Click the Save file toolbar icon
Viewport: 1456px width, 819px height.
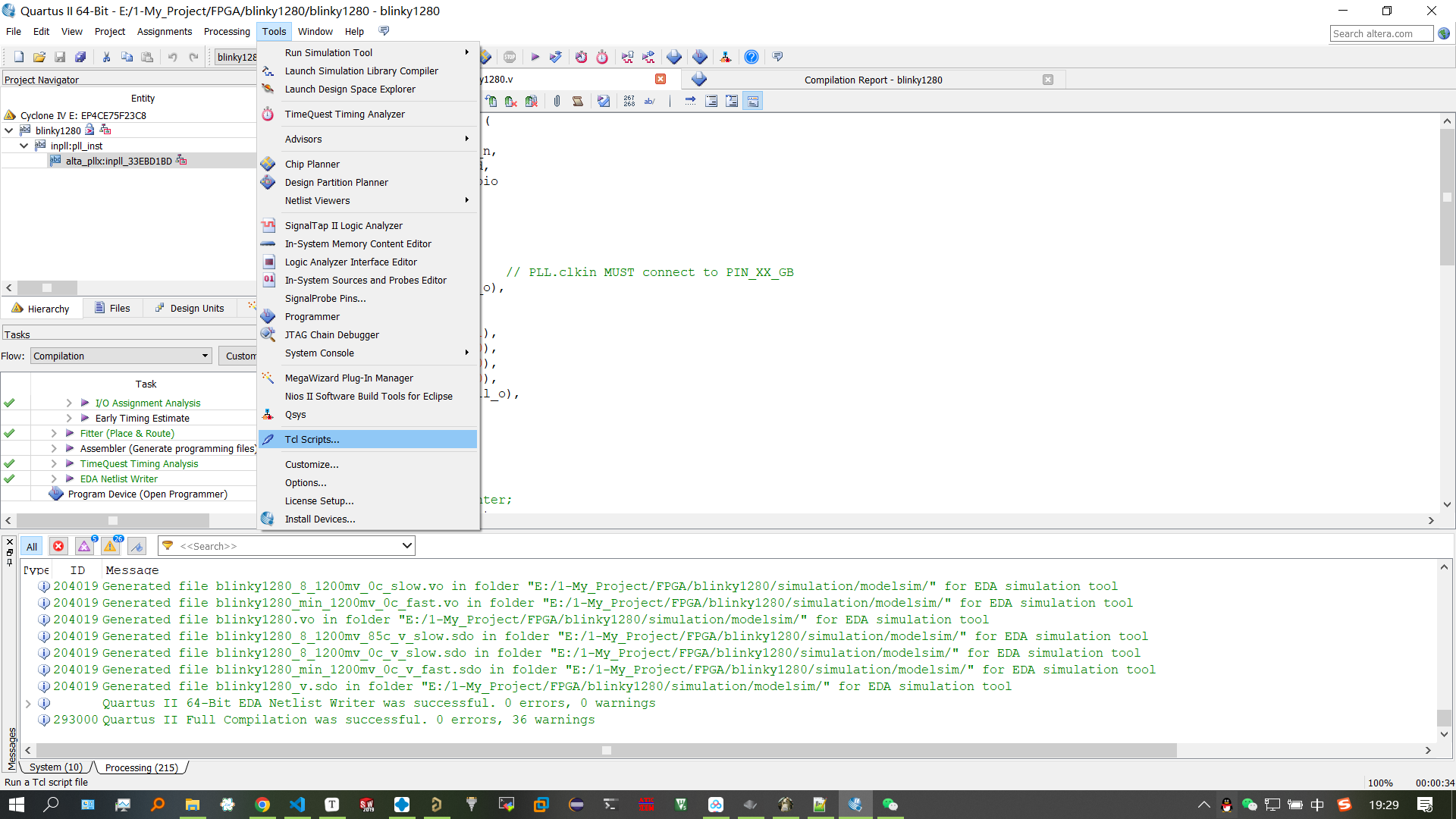click(60, 57)
